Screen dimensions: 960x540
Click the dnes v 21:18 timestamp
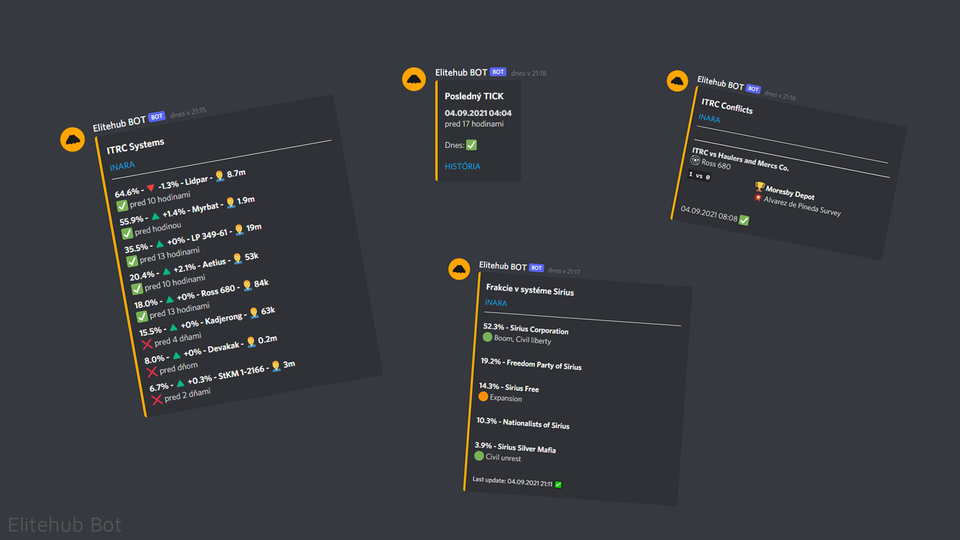pos(528,73)
